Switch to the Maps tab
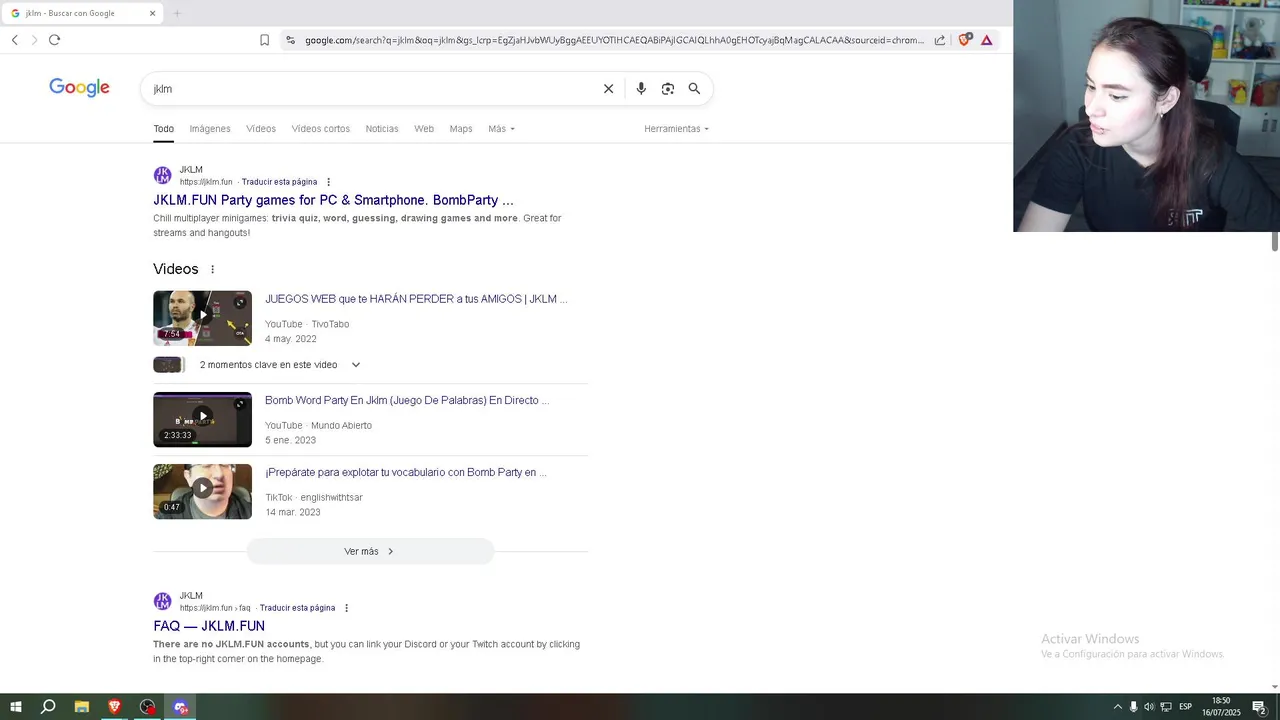The height and width of the screenshot is (720, 1280). [x=461, y=129]
